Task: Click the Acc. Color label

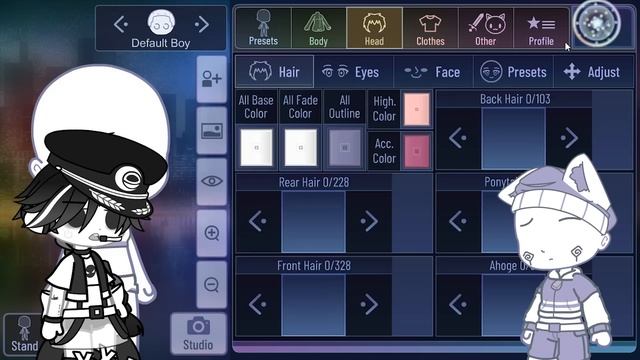Action: coord(384,151)
